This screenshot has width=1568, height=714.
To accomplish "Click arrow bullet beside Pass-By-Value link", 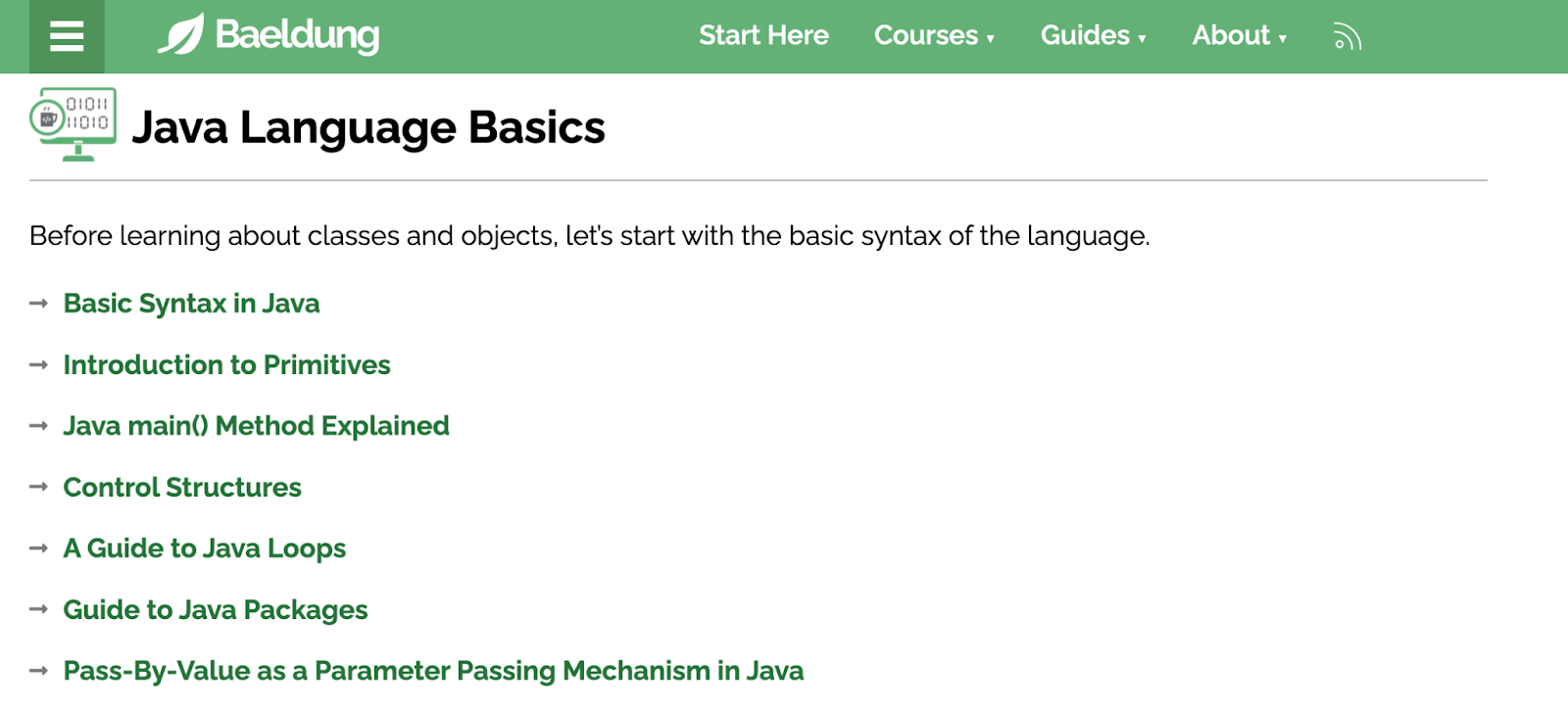I will click(39, 671).
